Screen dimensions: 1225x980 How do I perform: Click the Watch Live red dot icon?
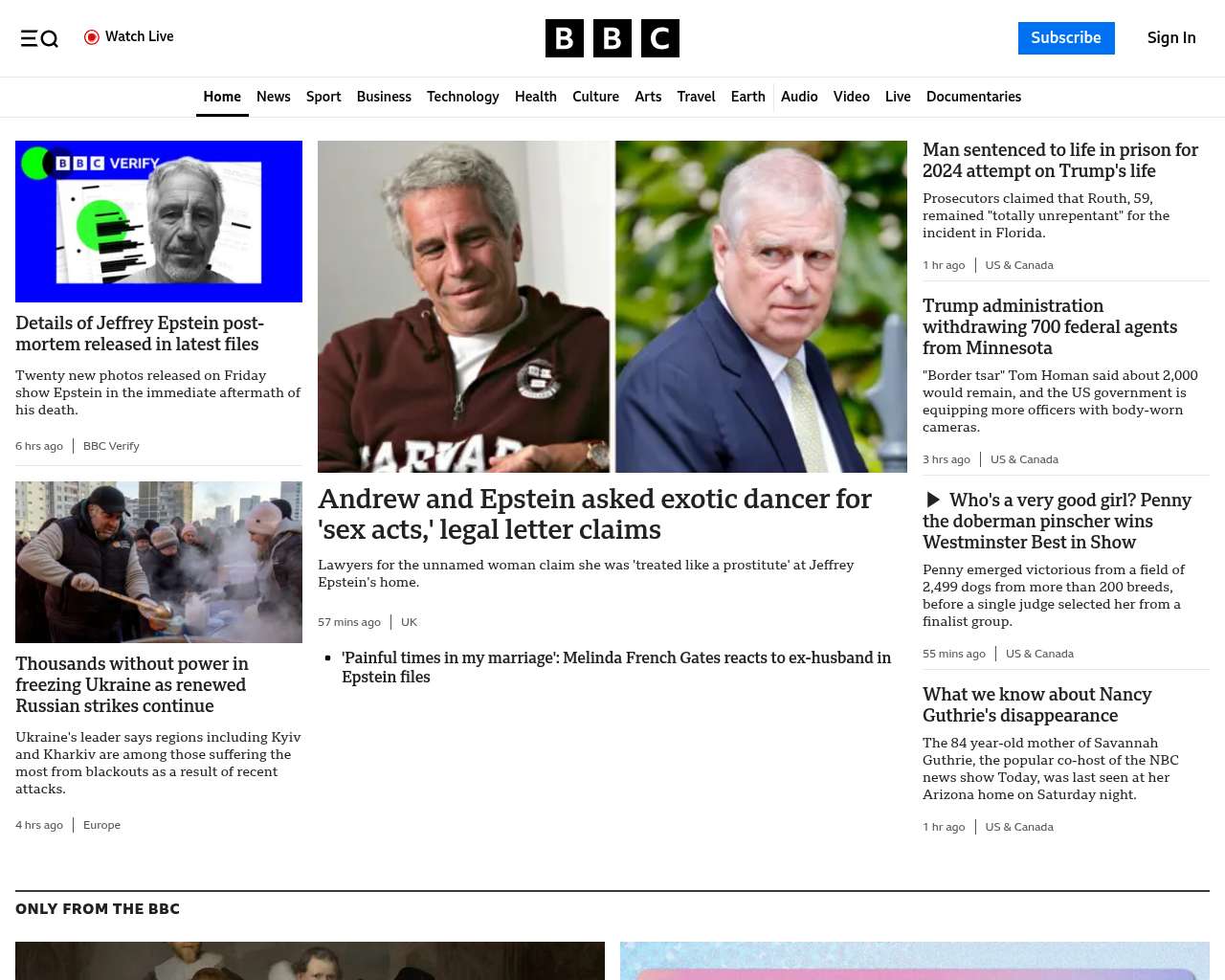click(92, 37)
